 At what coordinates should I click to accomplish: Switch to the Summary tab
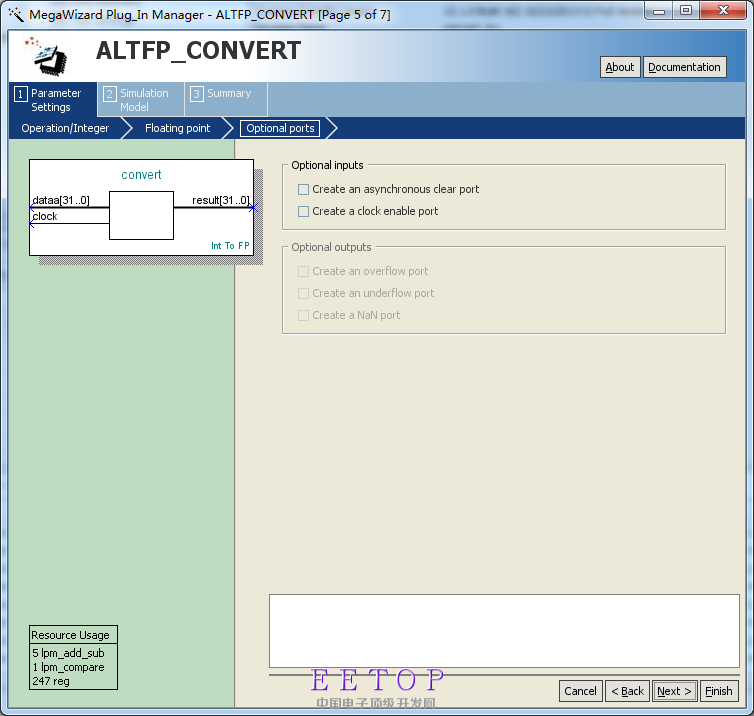click(x=226, y=100)
